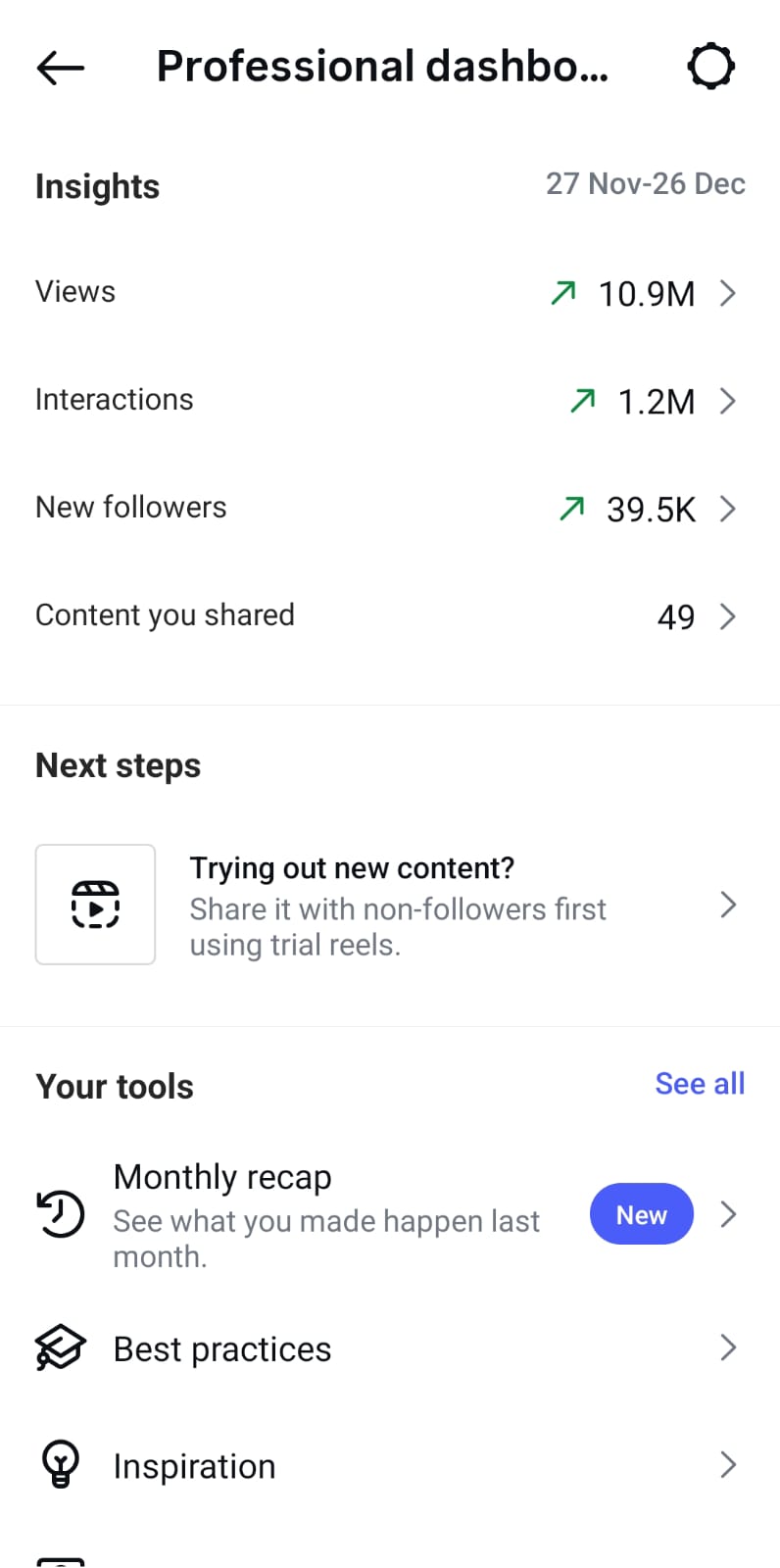This screenshot has height=1568, width=780.
Task: Tap the blue New badge button
Action: tap(641, 1214)
